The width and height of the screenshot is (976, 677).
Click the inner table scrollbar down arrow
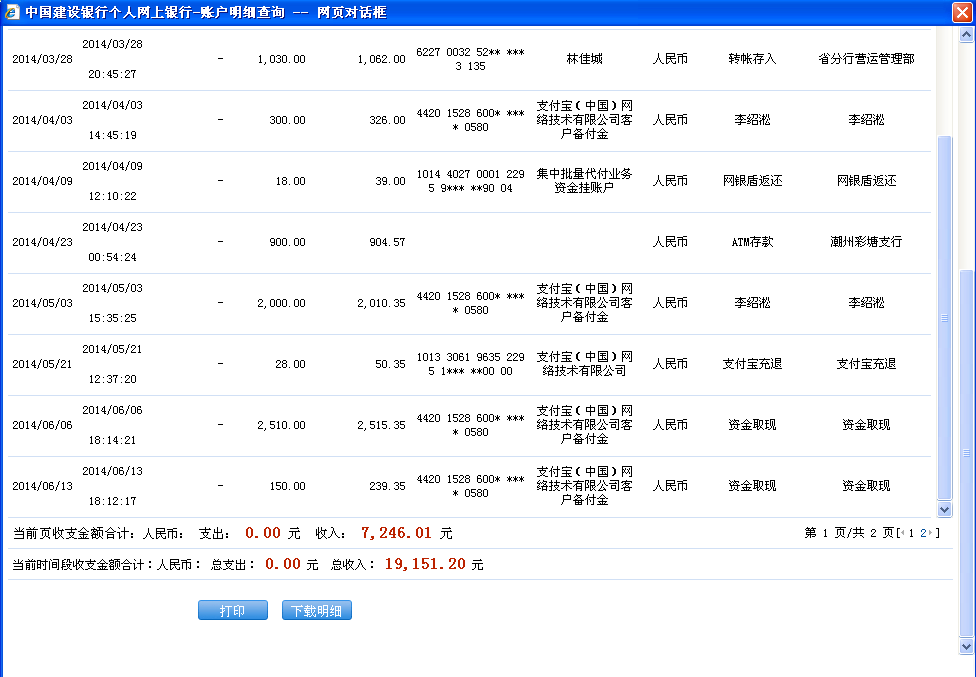(944, 509)
